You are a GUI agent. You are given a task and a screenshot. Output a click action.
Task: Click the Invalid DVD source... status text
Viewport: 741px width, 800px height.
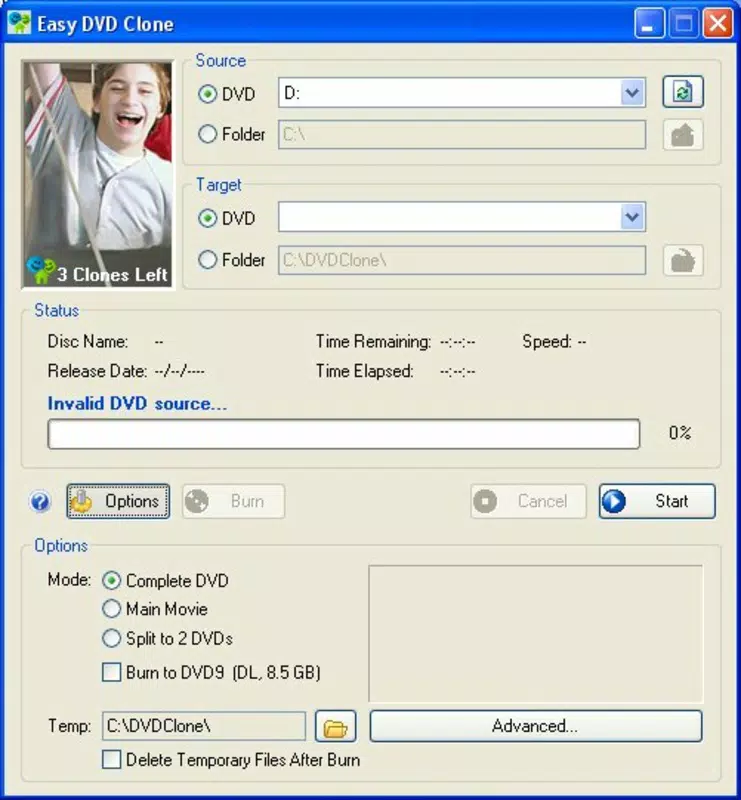point(137,404)
